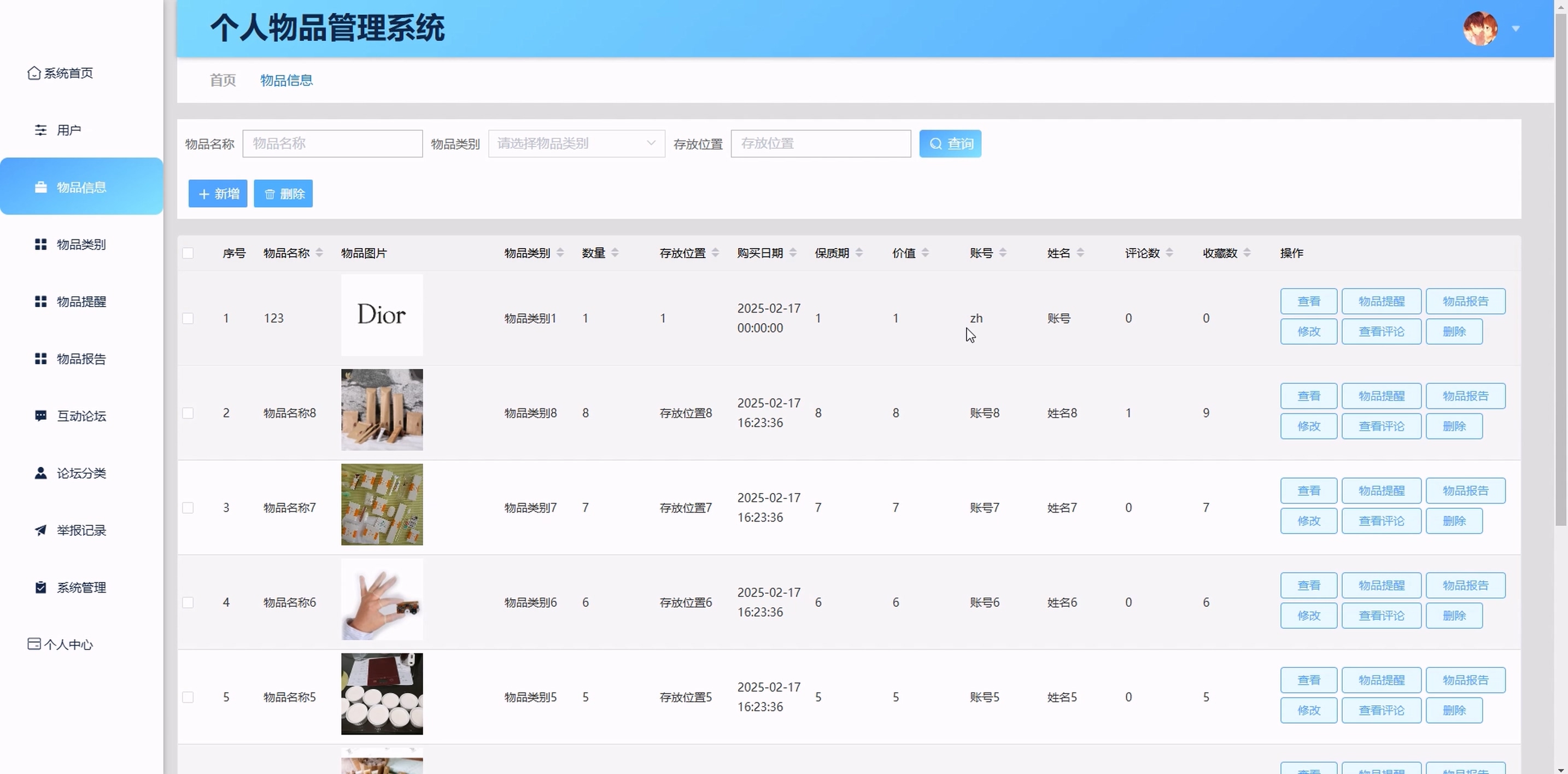Viewport: 1568px width, 774px height.
Task: Click the card icon for 个人中心
Action: (x=34, y=644)
